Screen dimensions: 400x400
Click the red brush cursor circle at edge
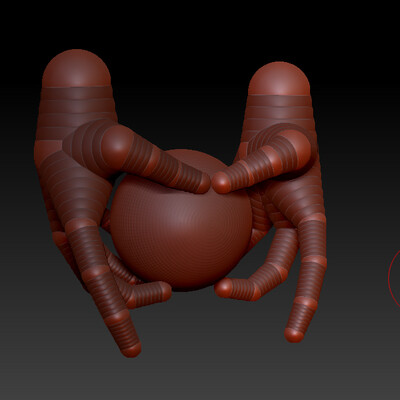[x=394, y=277]
